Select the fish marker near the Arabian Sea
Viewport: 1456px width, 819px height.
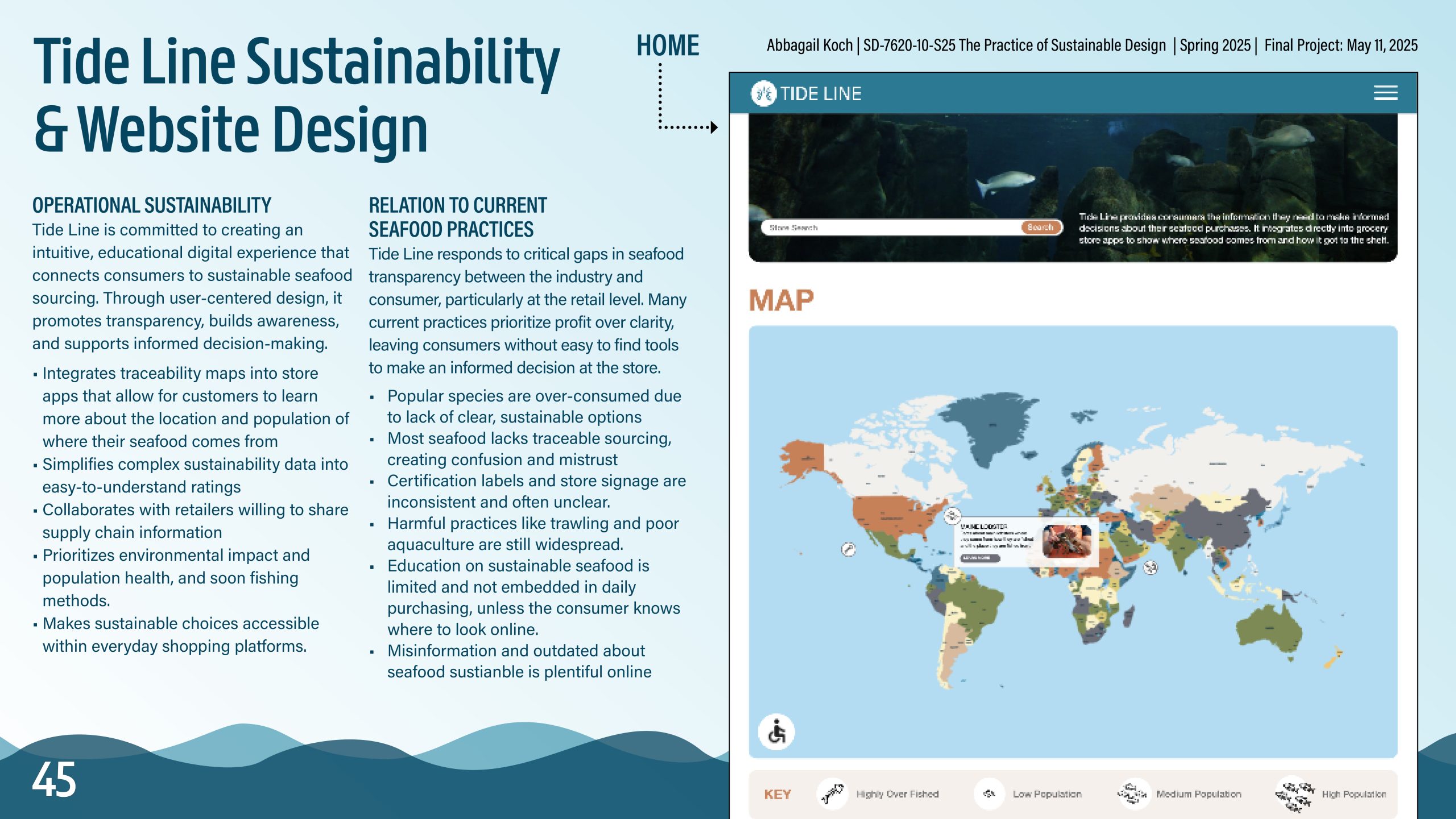pyautogui.click(x=1150, y=567)
